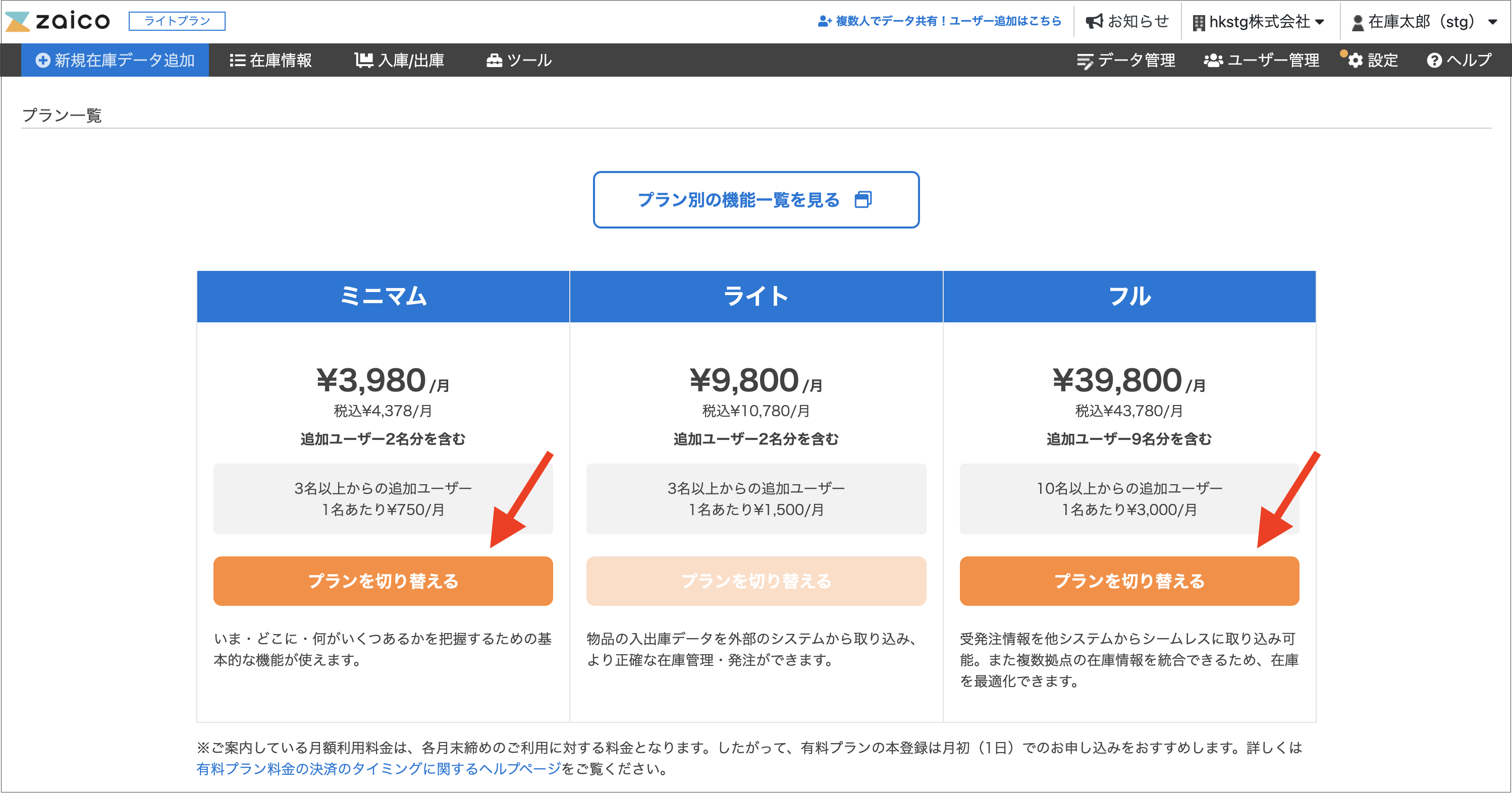This screenshot has width=1512, height=794.
Task: Click the toolbox icon beside ツール
Action: pyautogui.click(x=494, y=61)
